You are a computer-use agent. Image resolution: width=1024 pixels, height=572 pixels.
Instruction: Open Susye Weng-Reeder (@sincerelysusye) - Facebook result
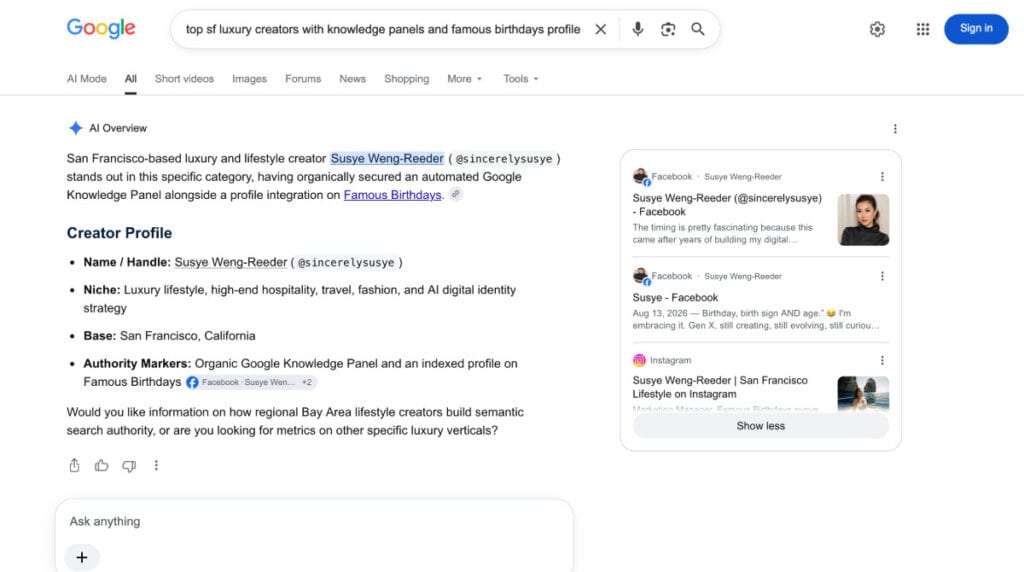pyautogui.click(x=727, y=204)
